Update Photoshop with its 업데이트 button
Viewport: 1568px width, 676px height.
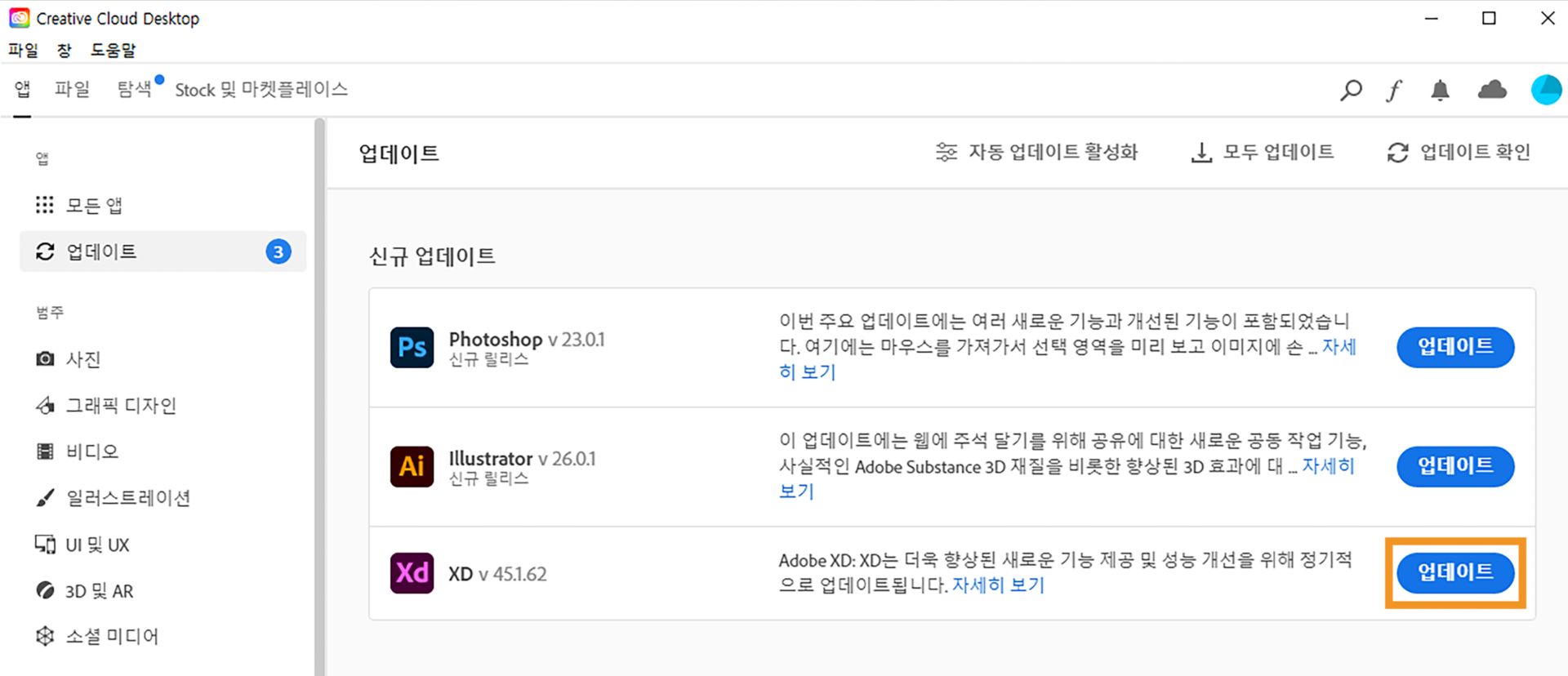coord(1455,347)
